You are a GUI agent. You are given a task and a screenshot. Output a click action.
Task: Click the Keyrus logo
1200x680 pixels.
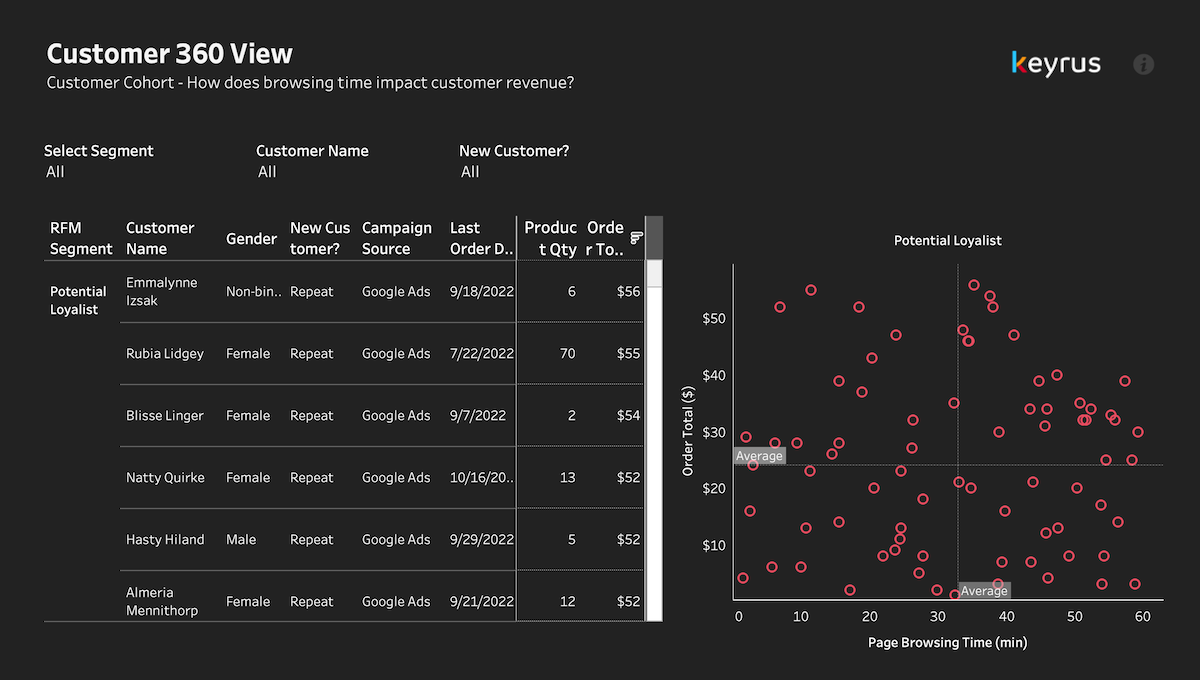1056,64
